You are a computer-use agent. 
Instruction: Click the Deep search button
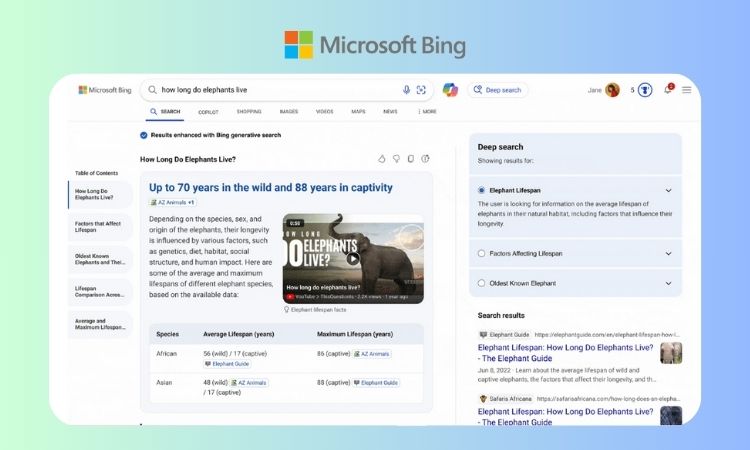pyautogui.click(x=497, y=90)
